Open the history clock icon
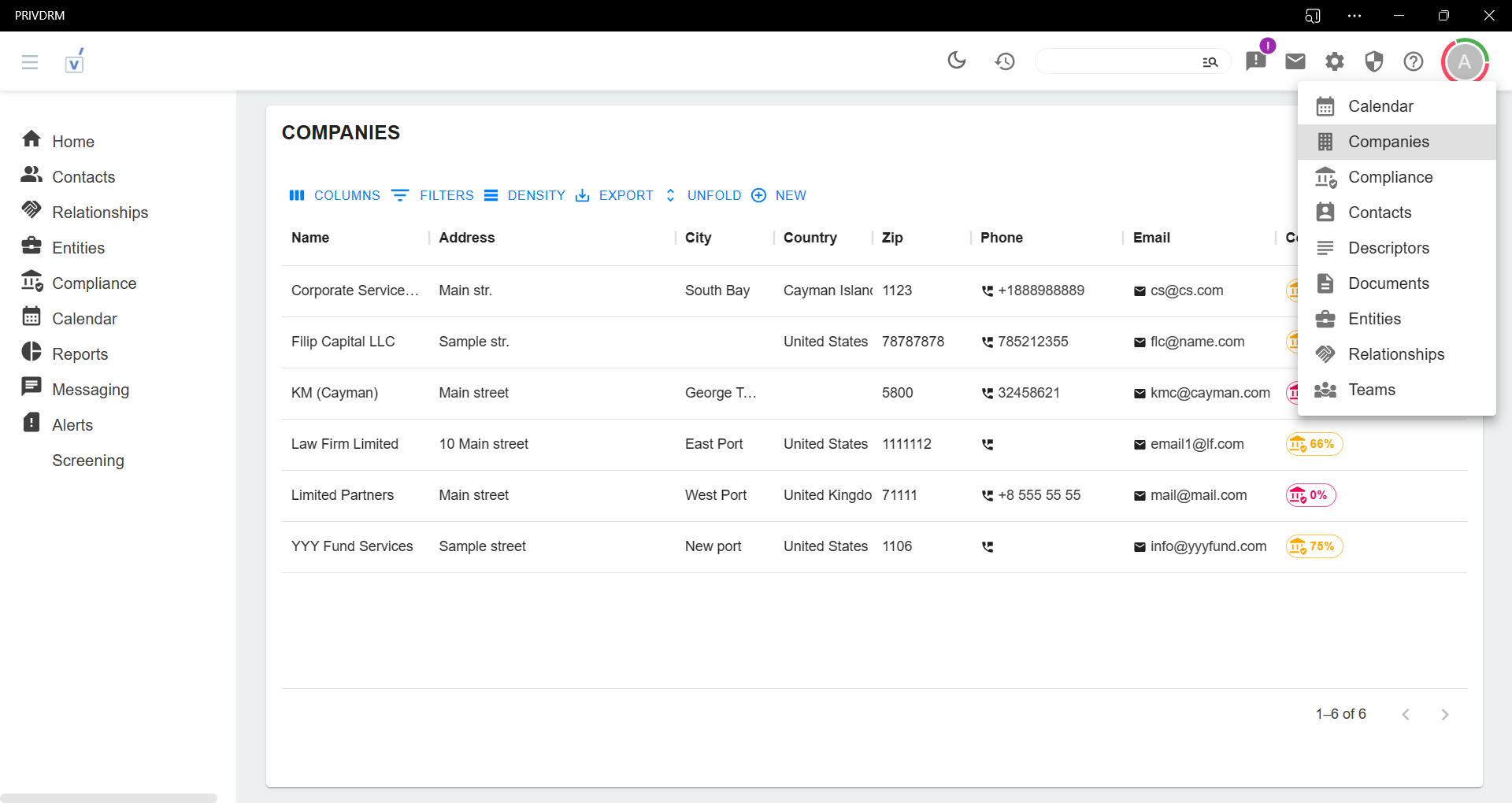 [x=1004, y=61]
